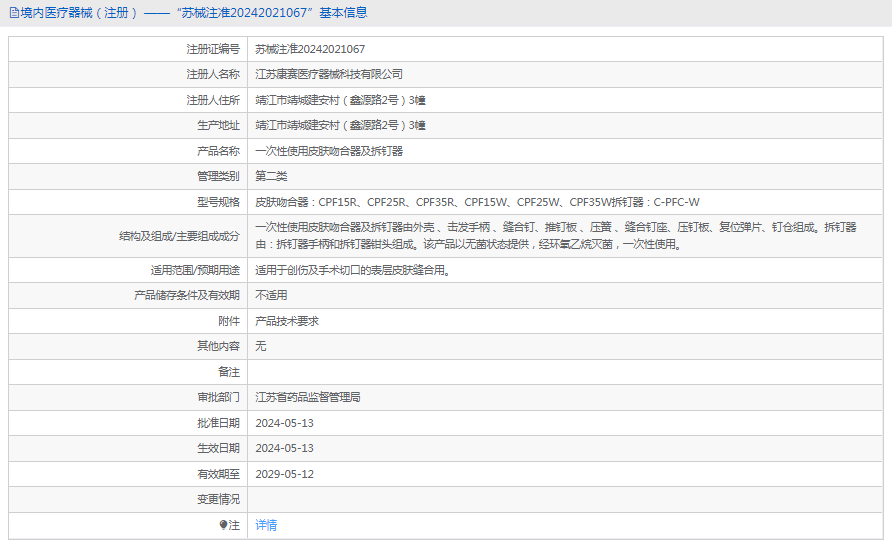Select registration number value 苏械注准20242021067

(x=310, y=49)
